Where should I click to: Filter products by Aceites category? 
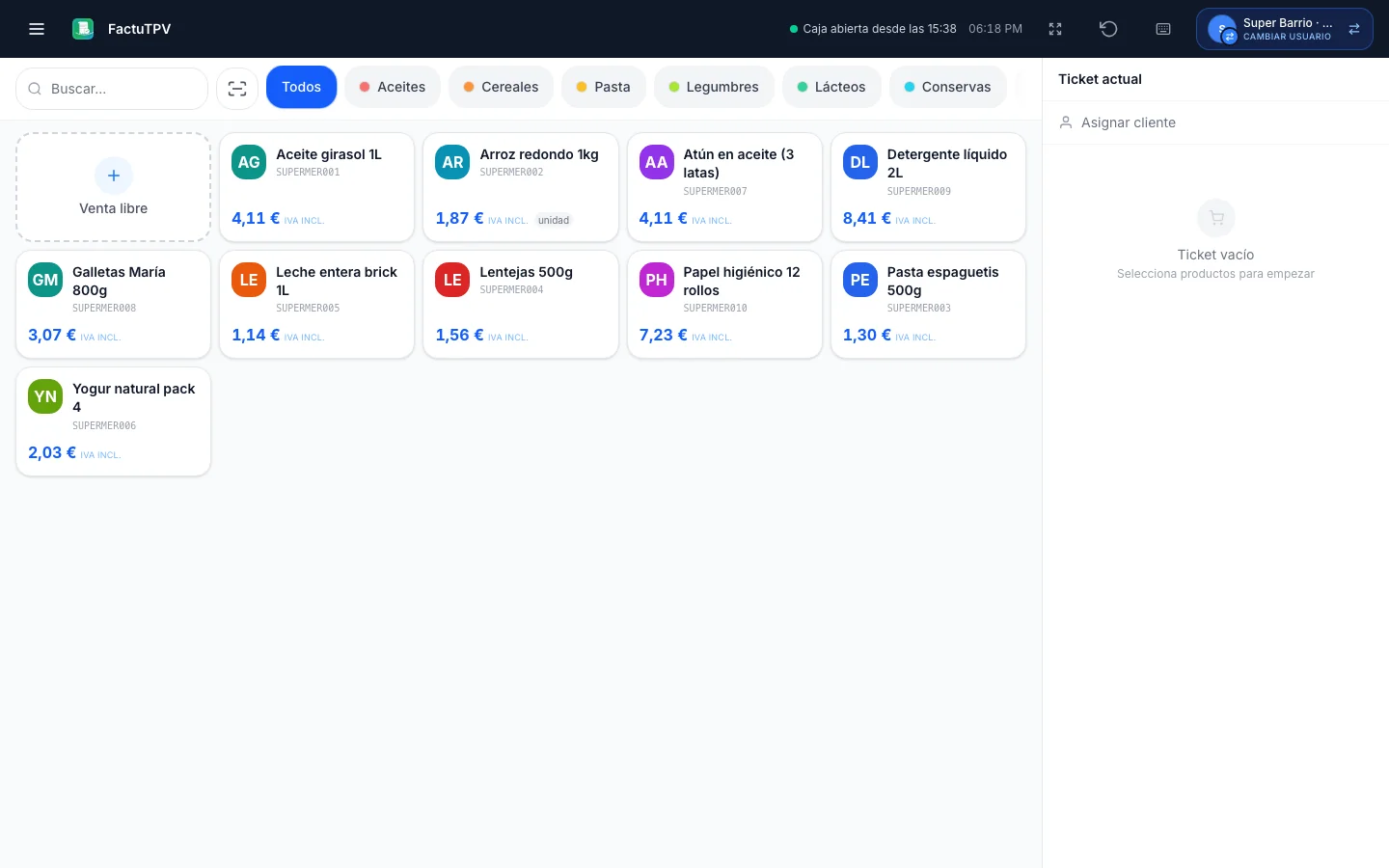tap(393, 87)
